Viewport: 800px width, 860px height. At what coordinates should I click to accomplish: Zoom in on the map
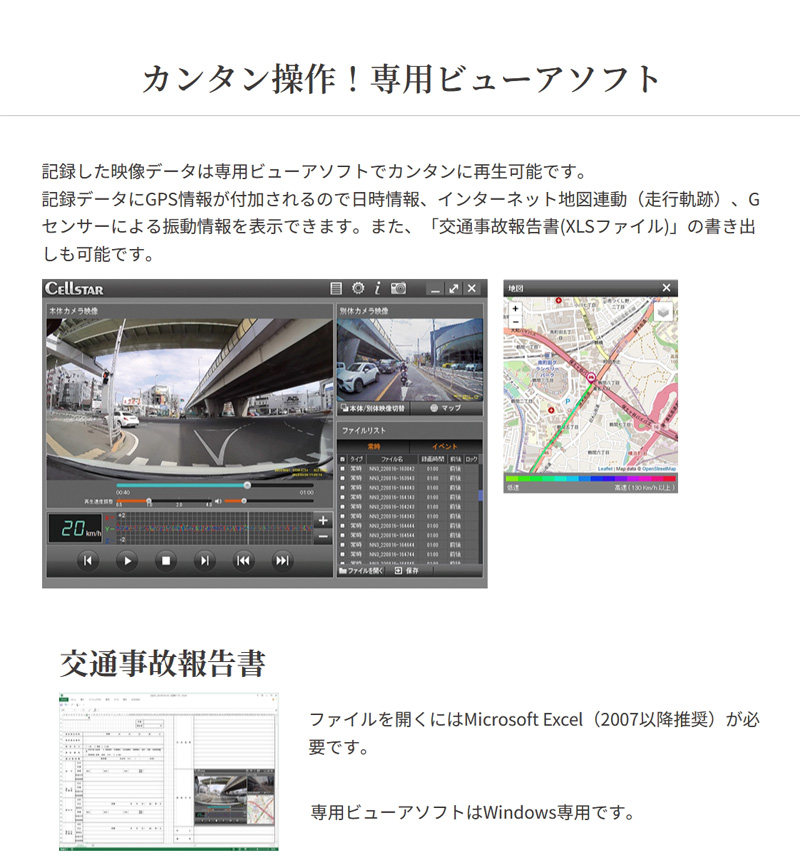click(515, 309)
